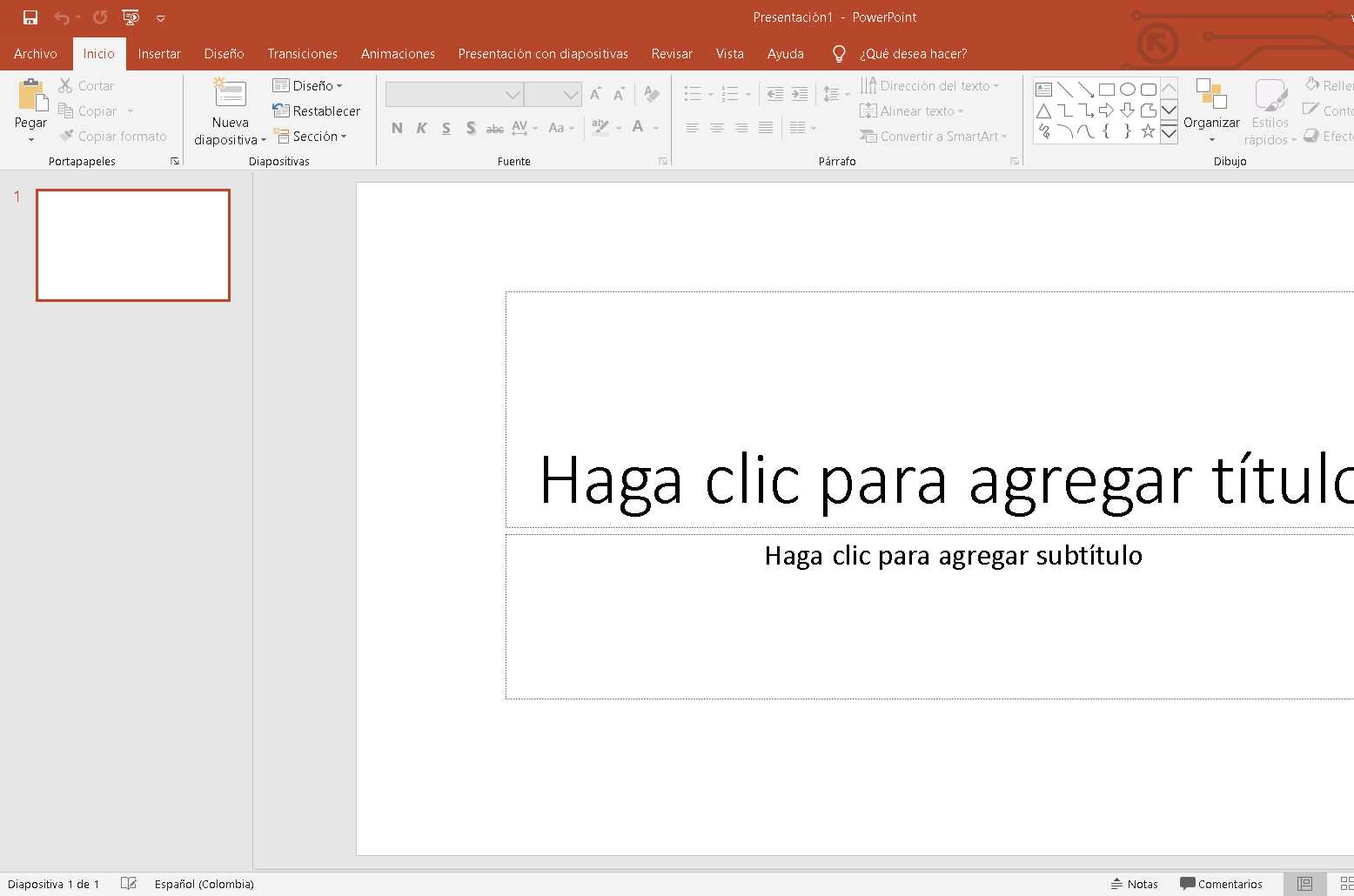
Task: Toggle align text left
Action: (693, 128)
